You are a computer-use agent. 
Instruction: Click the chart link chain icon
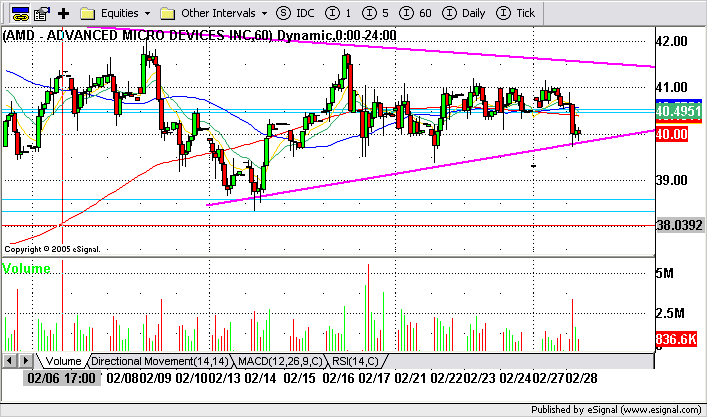pyautogui.click(x=20, y=14)
